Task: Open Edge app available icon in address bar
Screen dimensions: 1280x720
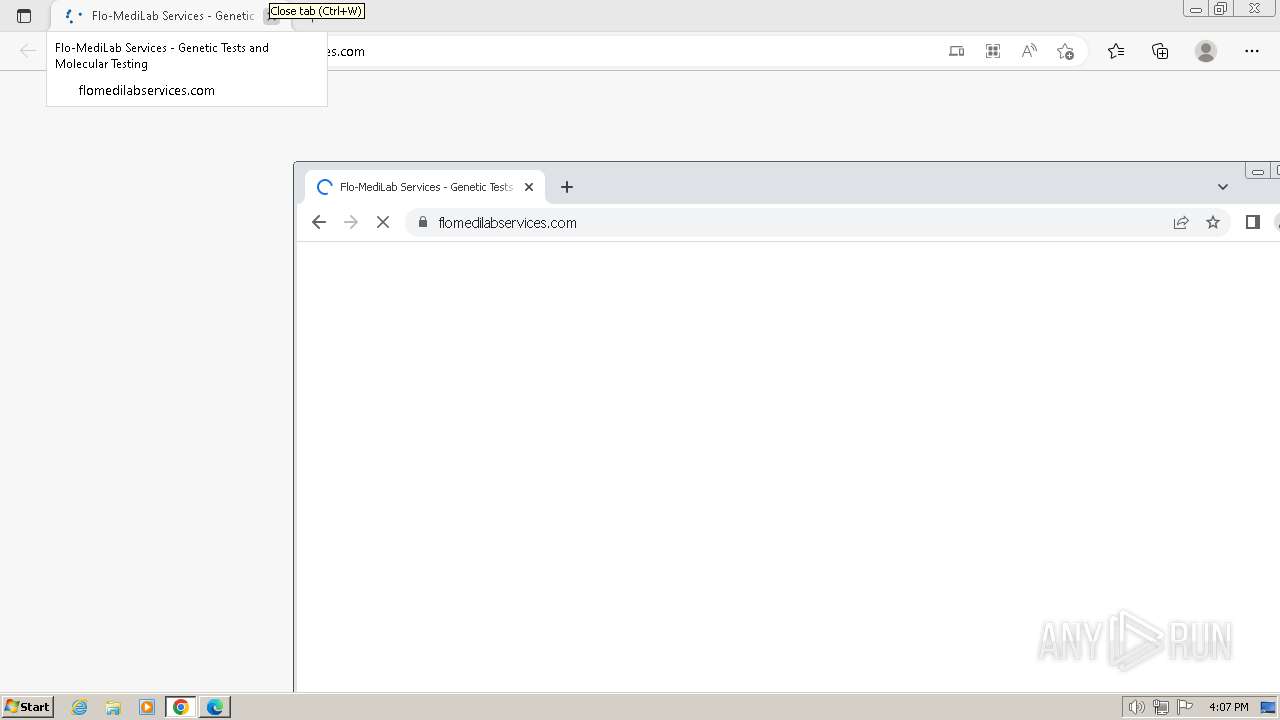Action: [956, 51]
